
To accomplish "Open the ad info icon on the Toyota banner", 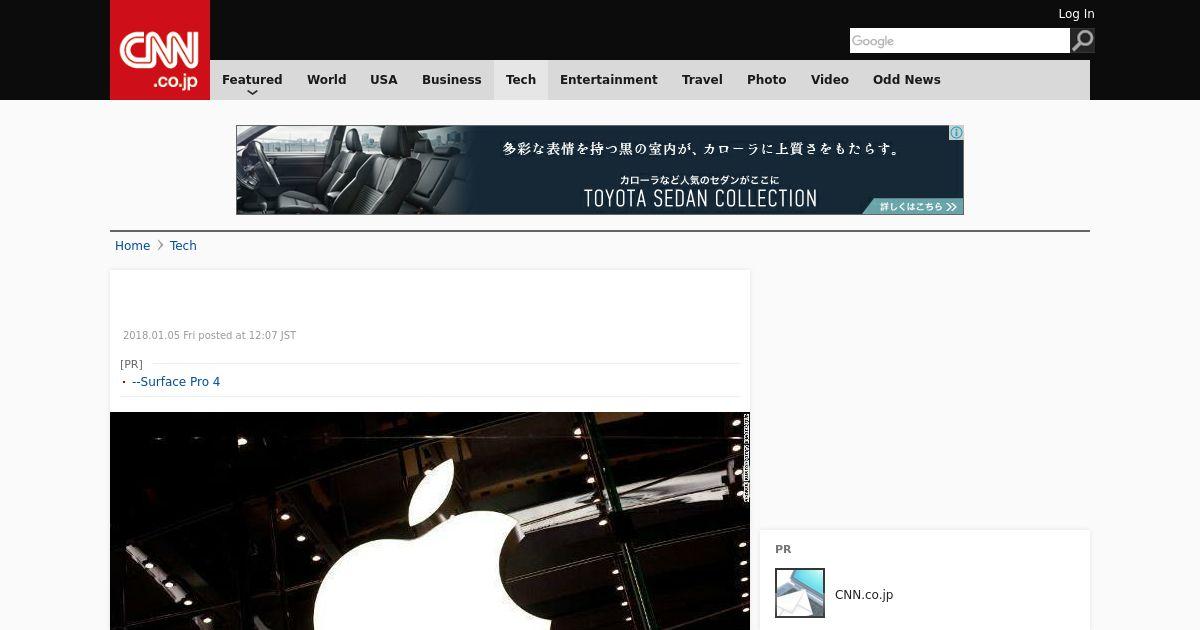I will [x=956, y=133].
